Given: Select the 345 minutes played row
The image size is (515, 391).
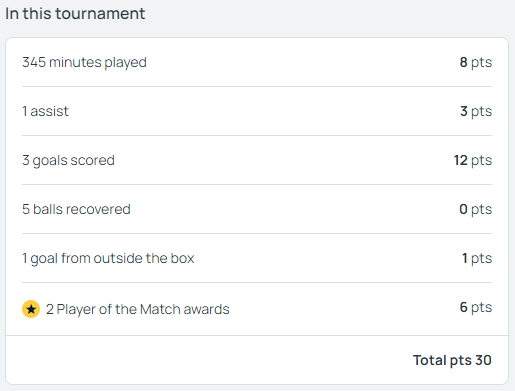Looking at the screenshot, I should (257, 62).
